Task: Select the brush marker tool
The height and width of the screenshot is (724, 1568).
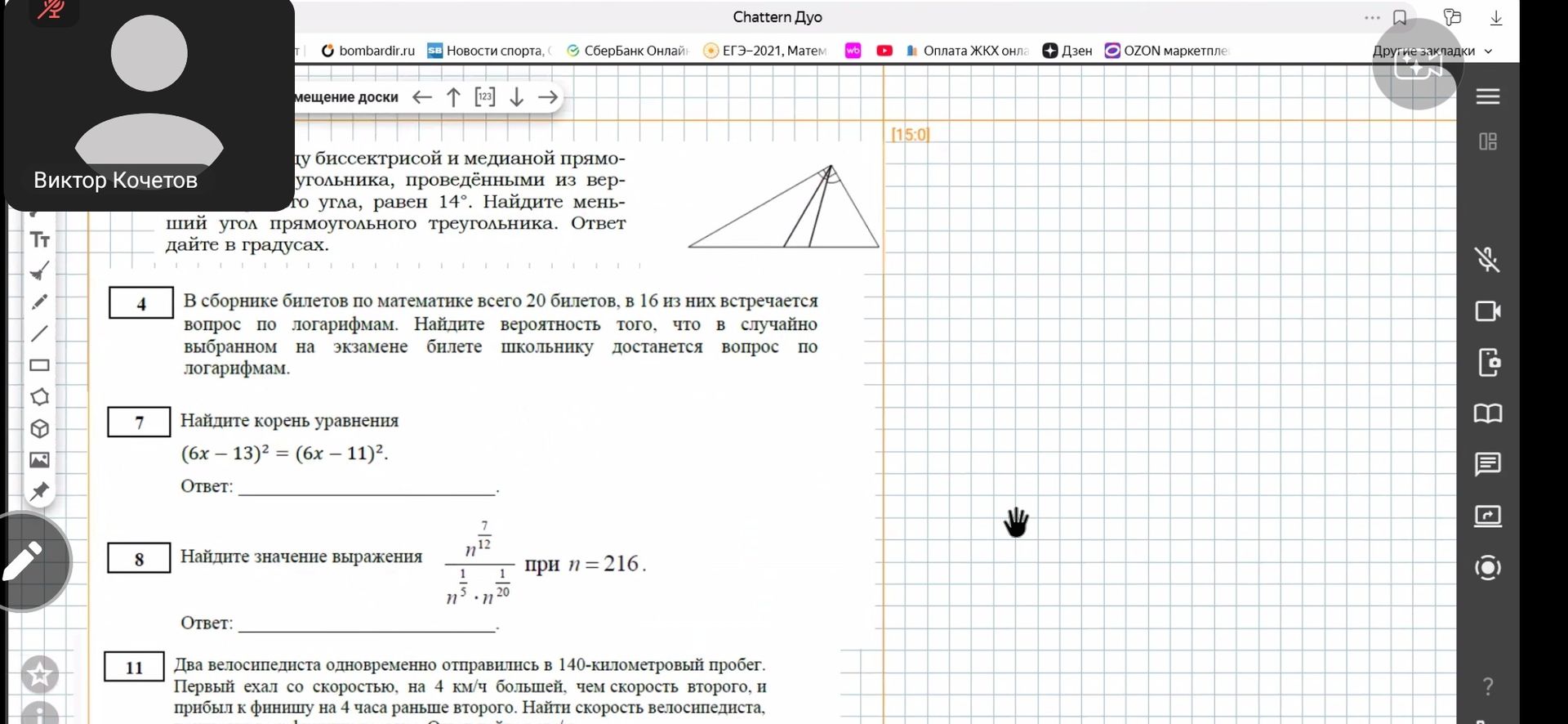Action: (40, 270)
